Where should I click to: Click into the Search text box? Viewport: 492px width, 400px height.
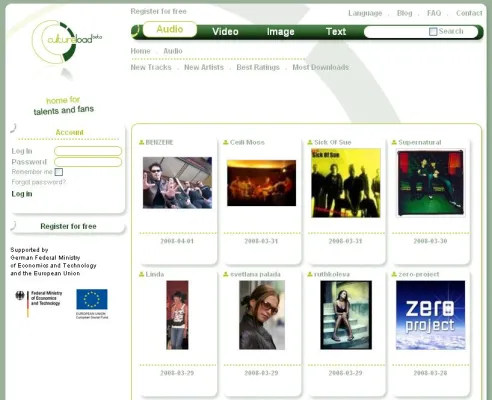click(396, 32)
